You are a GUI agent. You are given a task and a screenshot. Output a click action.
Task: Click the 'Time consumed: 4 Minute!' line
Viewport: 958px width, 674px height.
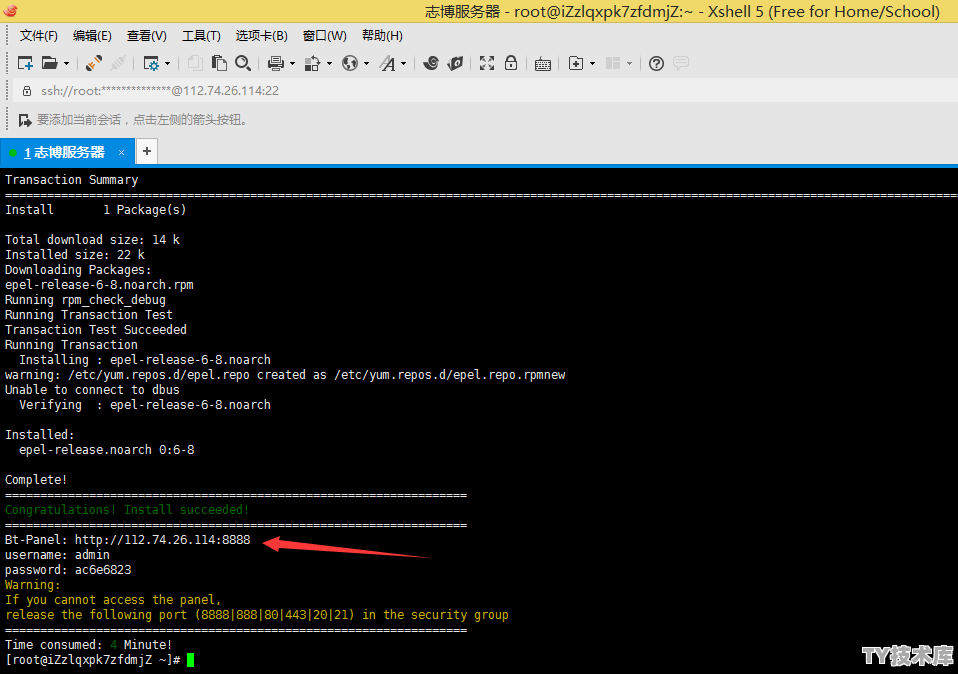(89, 645)
